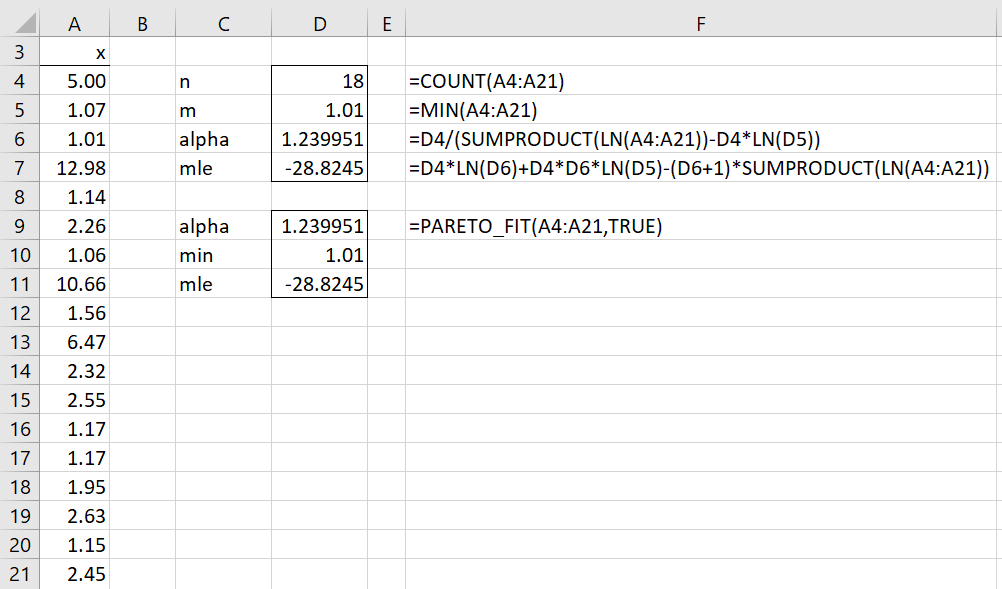The width and height of the screenshot is (1002, 589).
Task: Click alpha value in cell D6
Action: tap(319, 140)
